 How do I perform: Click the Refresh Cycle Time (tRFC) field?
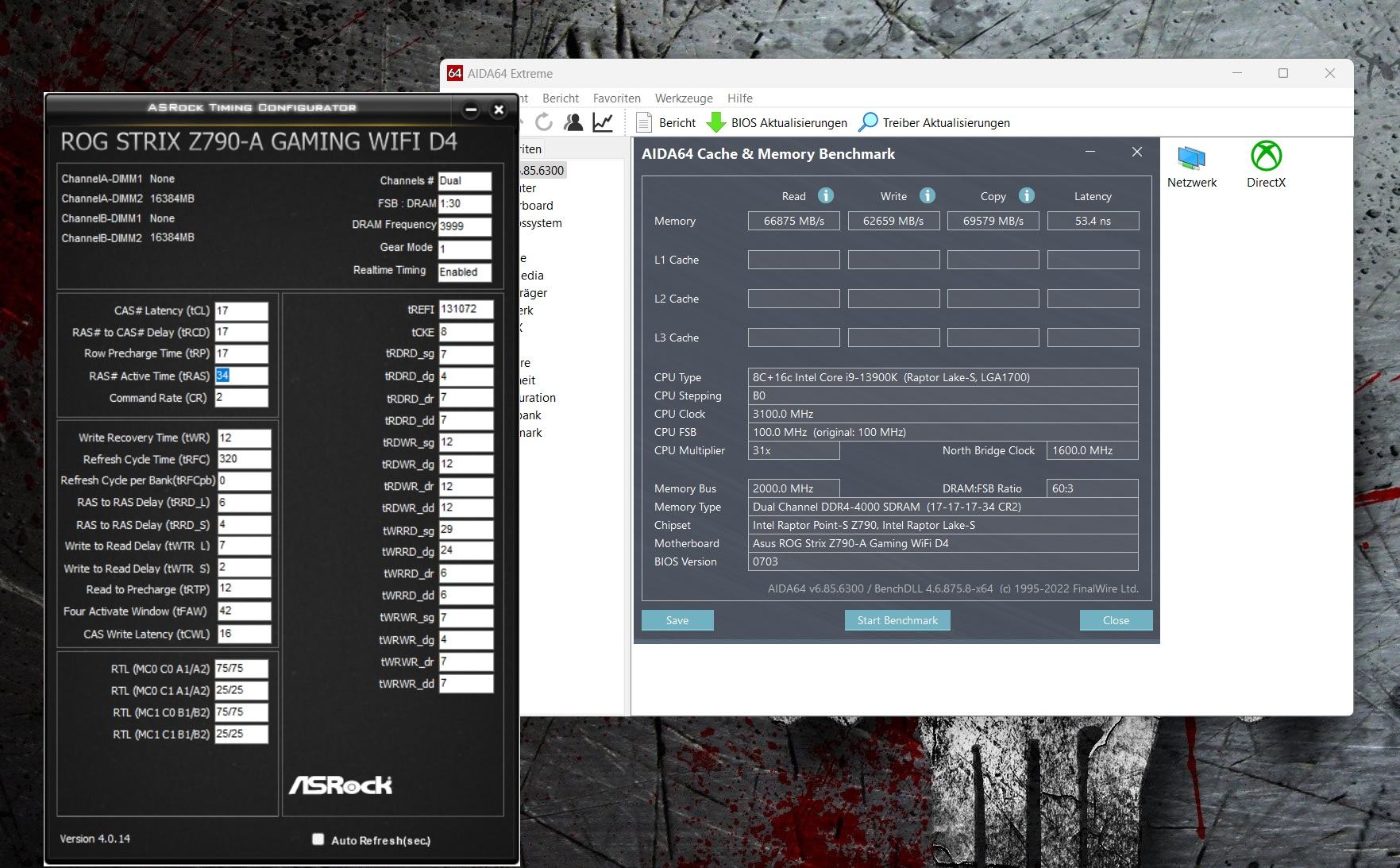(244, 459)
